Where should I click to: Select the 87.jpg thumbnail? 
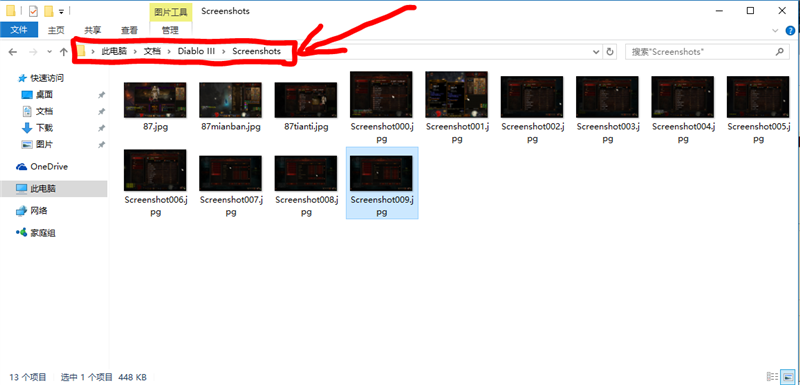coord(155,100)
